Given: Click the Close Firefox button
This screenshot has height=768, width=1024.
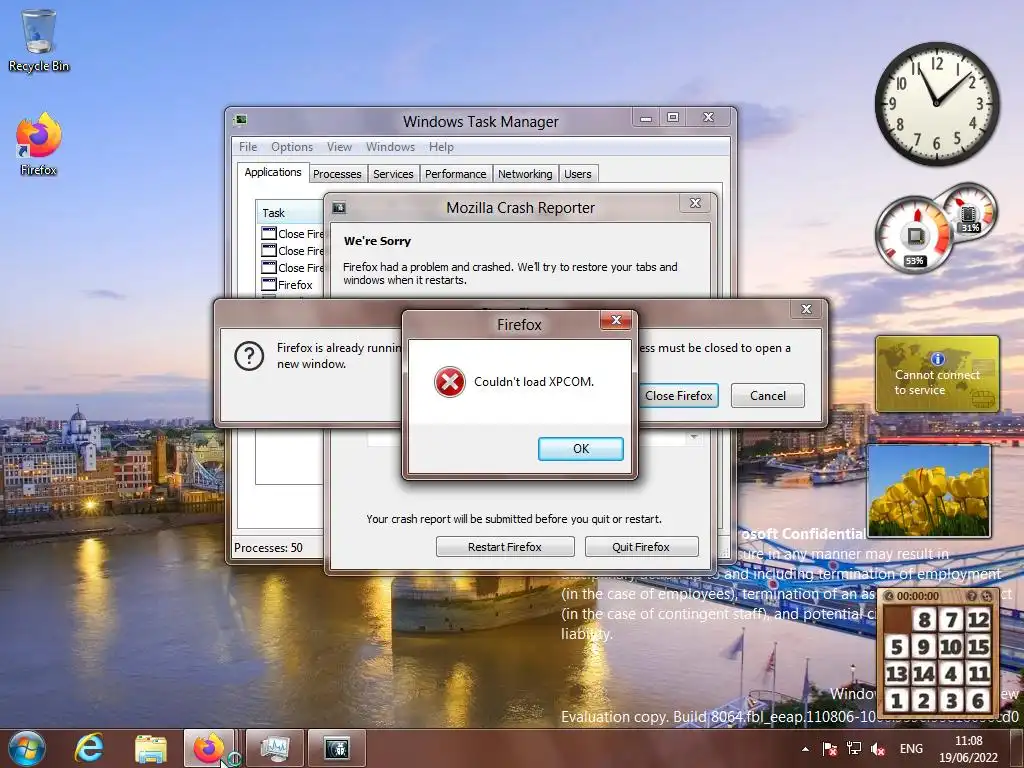Looking at the screenshot, I should tap(679, 396).
